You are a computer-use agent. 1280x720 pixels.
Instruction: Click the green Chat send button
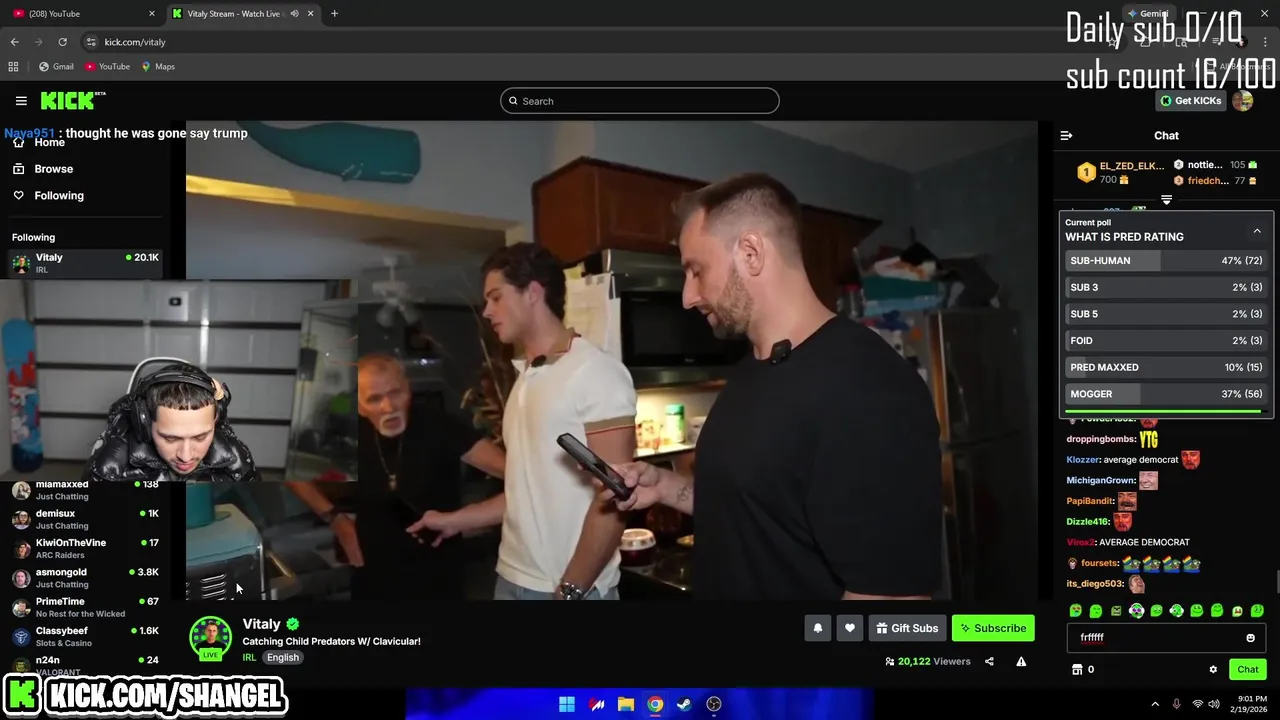coord(1247,670)
